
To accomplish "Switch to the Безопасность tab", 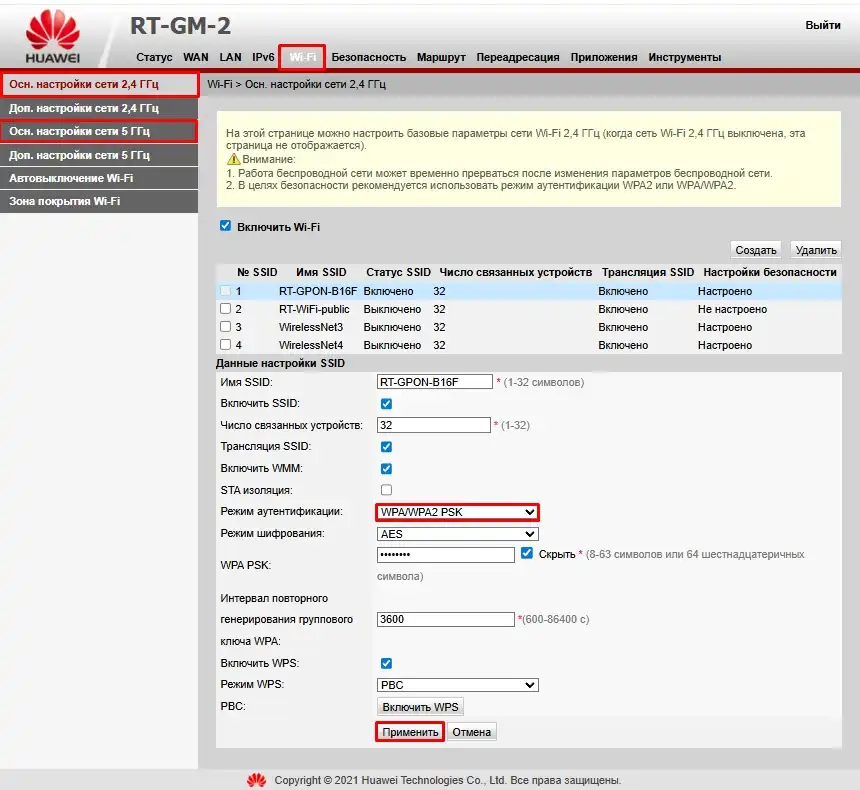I will pos(368,58).
